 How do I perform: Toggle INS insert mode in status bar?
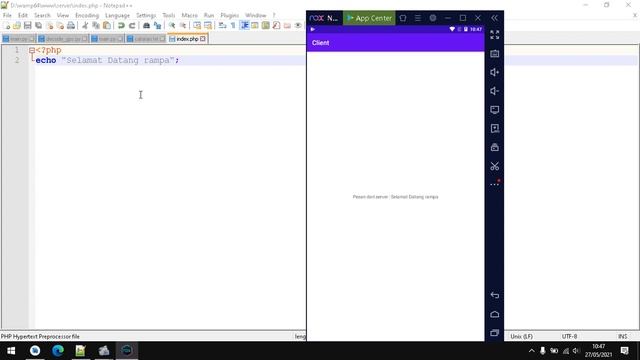click(622, 336)
